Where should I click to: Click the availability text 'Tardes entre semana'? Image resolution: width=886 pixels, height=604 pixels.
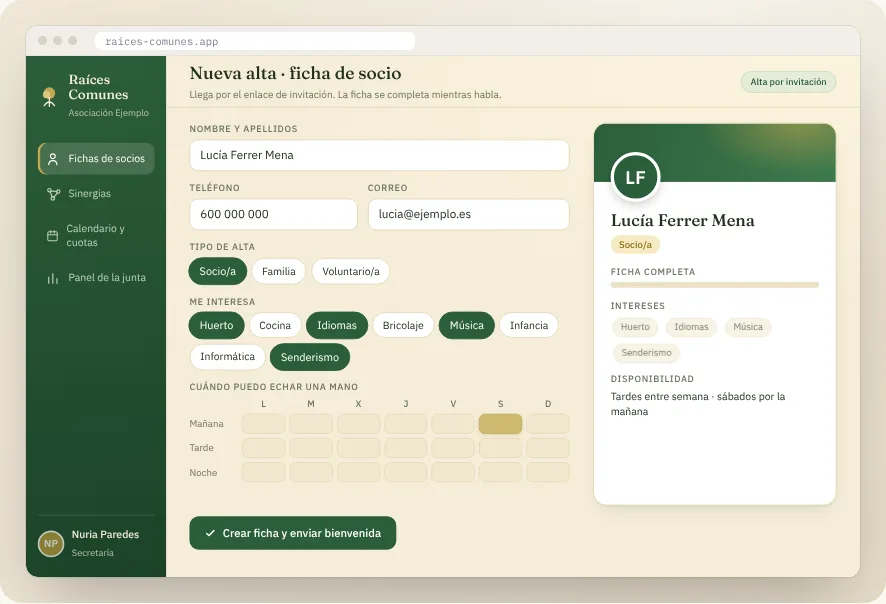tap(659, 397)
